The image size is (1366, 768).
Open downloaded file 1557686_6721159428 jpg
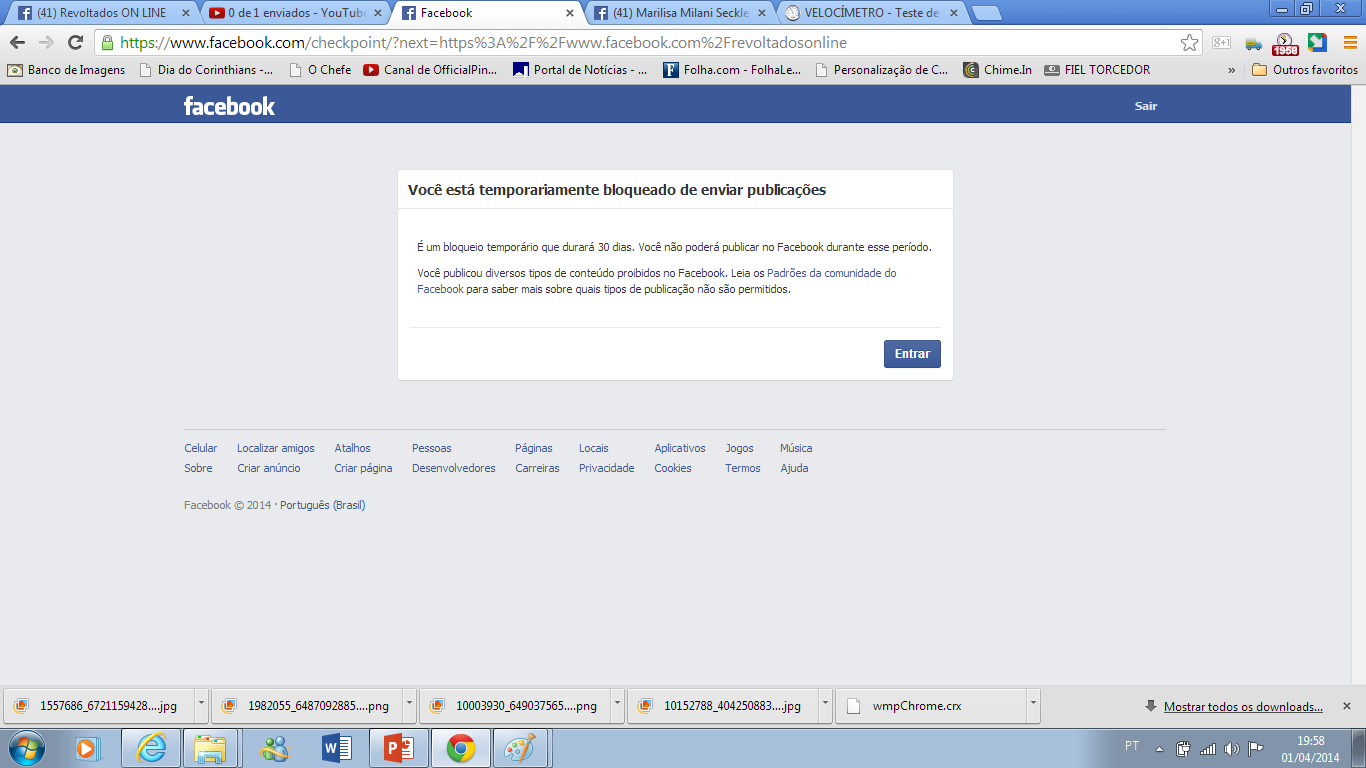coord(98,706)
